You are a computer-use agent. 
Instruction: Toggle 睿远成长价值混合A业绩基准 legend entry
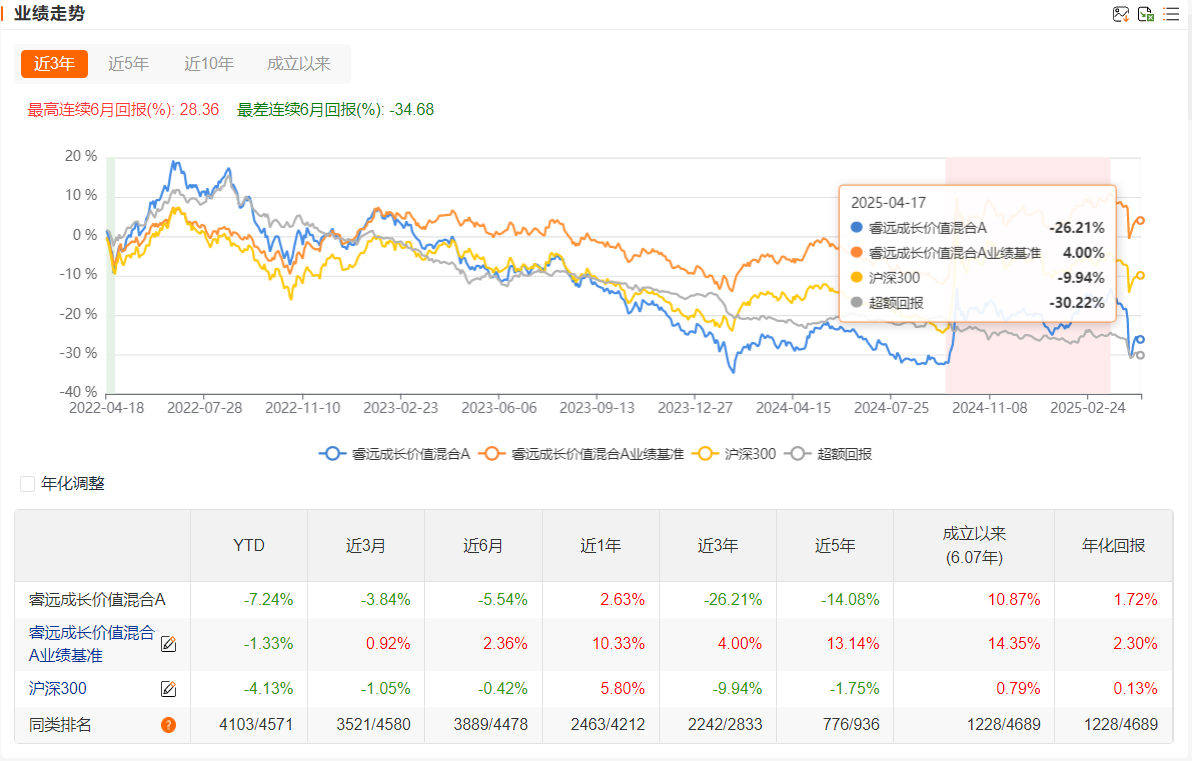coord(582,454)
